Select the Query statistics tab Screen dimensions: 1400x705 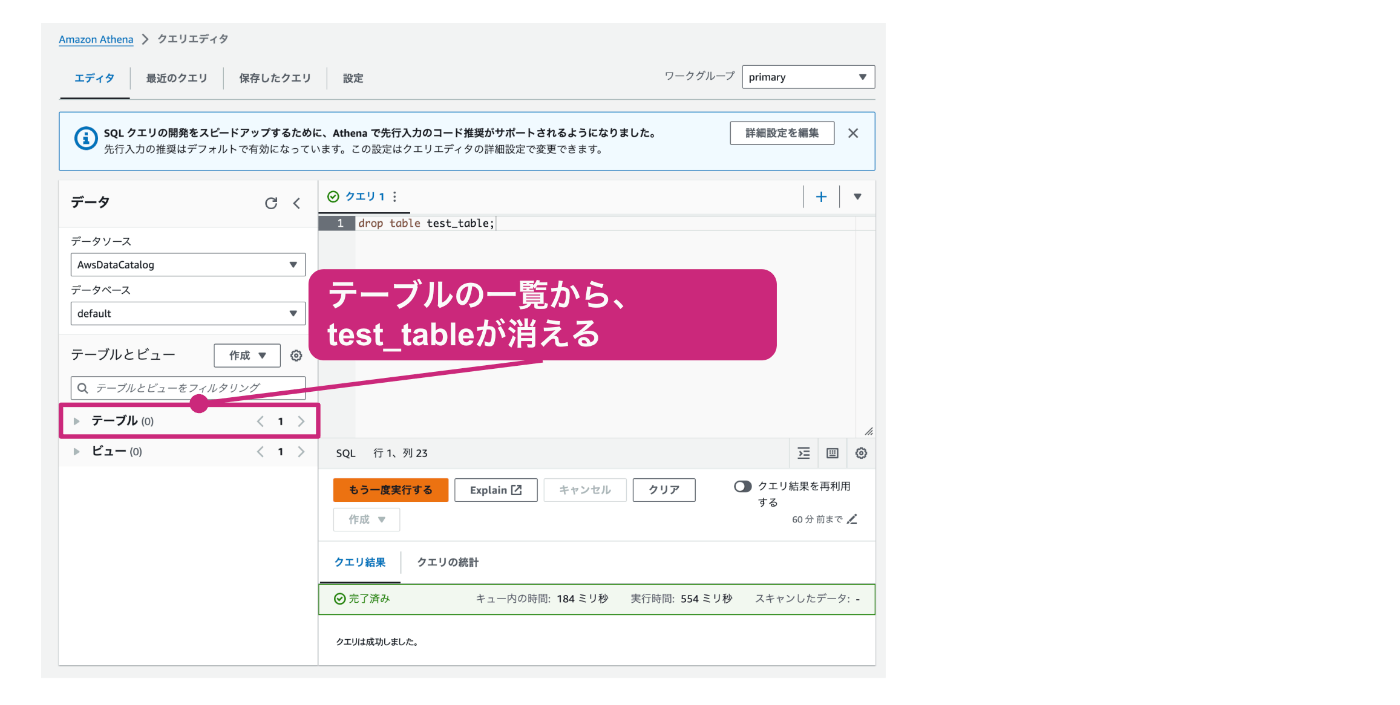[x=448, y=562]
